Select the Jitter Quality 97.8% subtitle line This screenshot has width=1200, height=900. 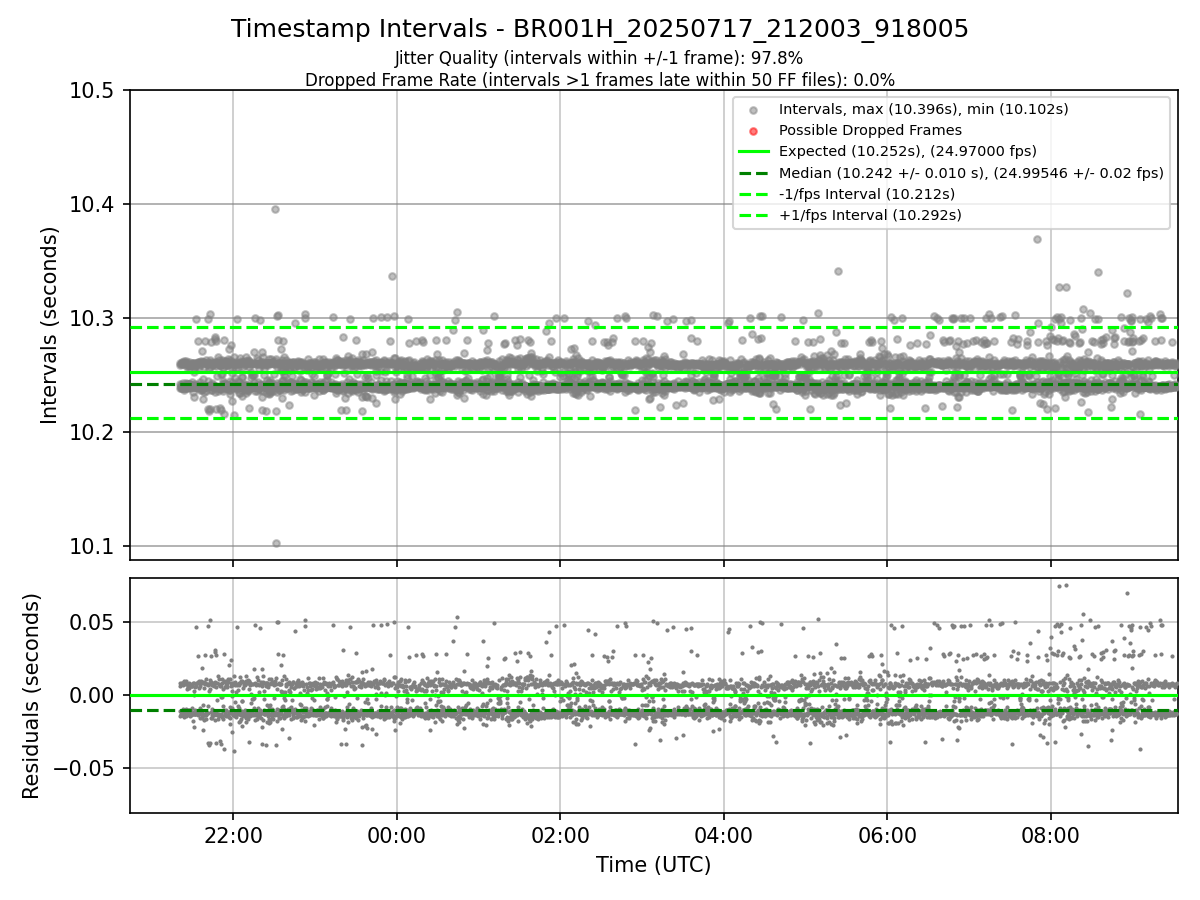coord(599,58)
